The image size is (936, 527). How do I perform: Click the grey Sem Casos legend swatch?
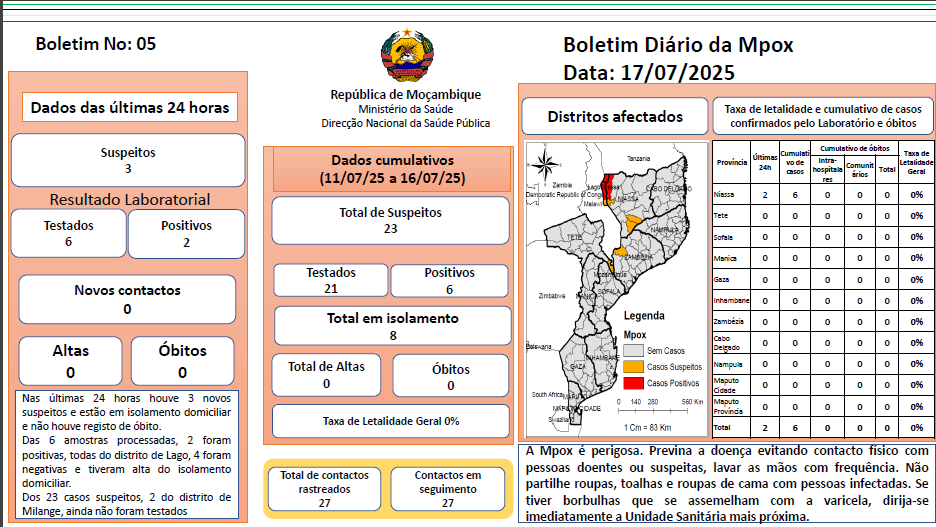[633, 351]
